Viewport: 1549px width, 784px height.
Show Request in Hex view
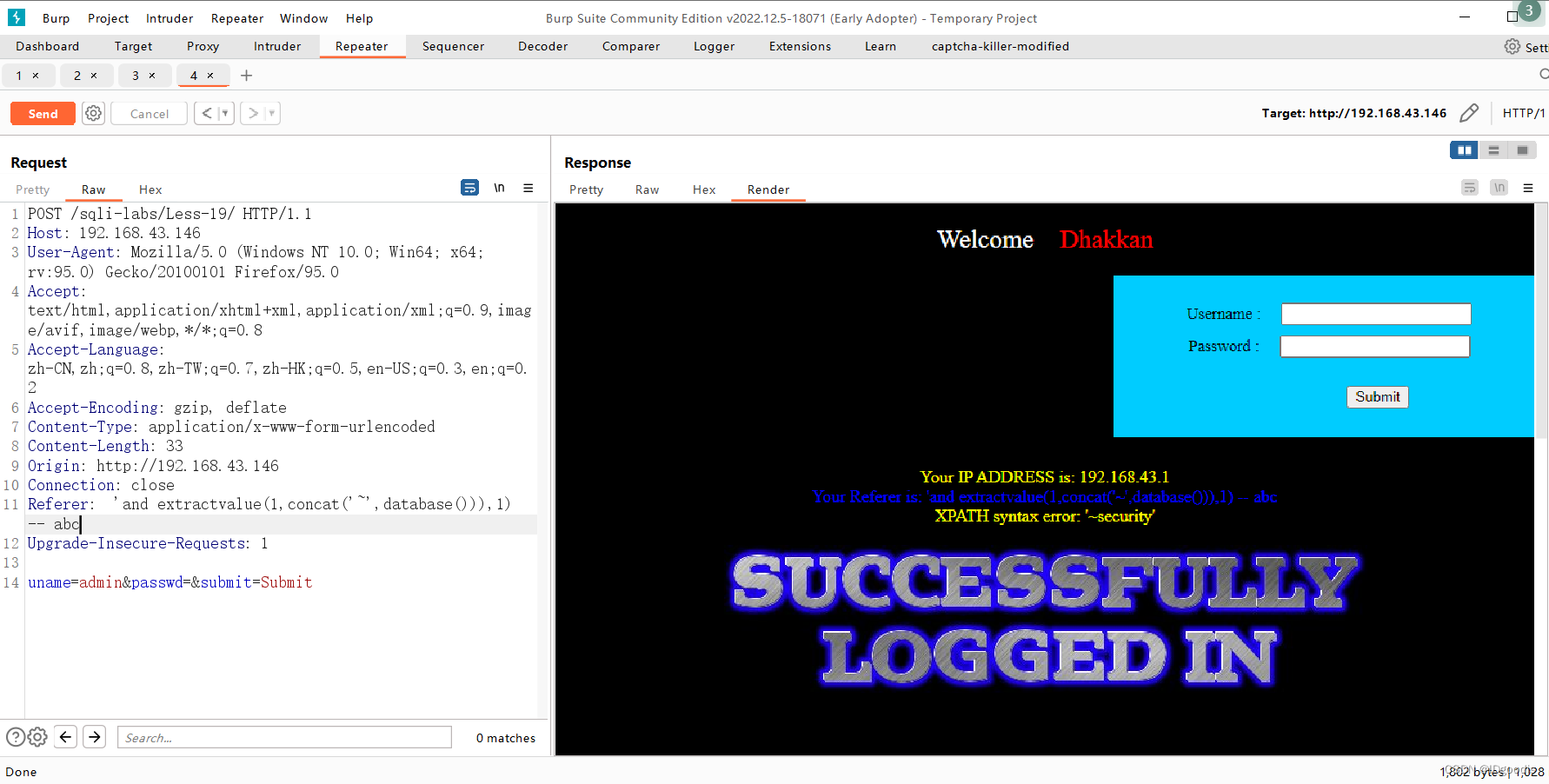[x=150, y=189]
